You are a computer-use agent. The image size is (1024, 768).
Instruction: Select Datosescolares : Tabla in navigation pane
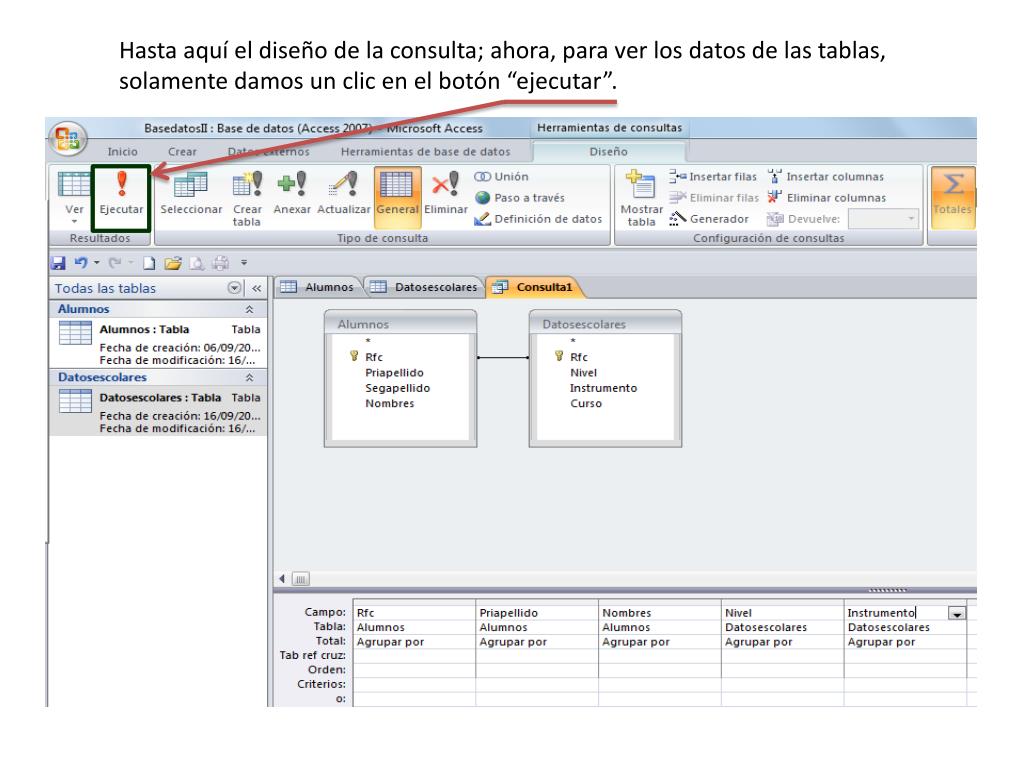click(x=159, y=410)
